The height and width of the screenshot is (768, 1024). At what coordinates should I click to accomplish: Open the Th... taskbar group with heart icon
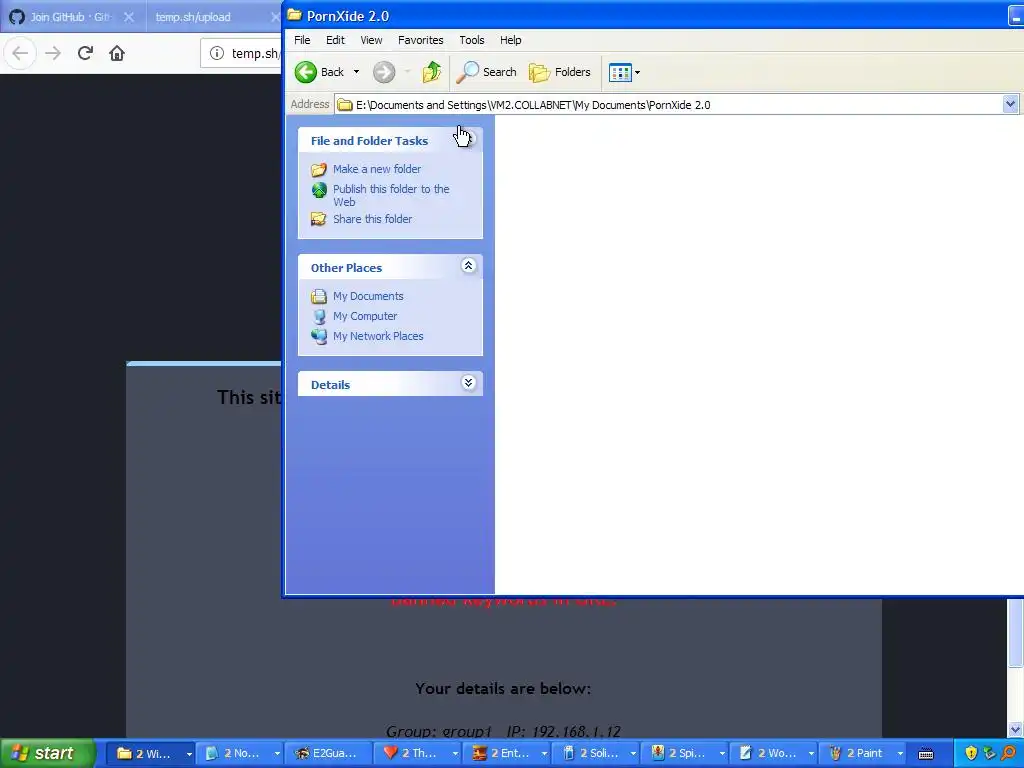419,753
